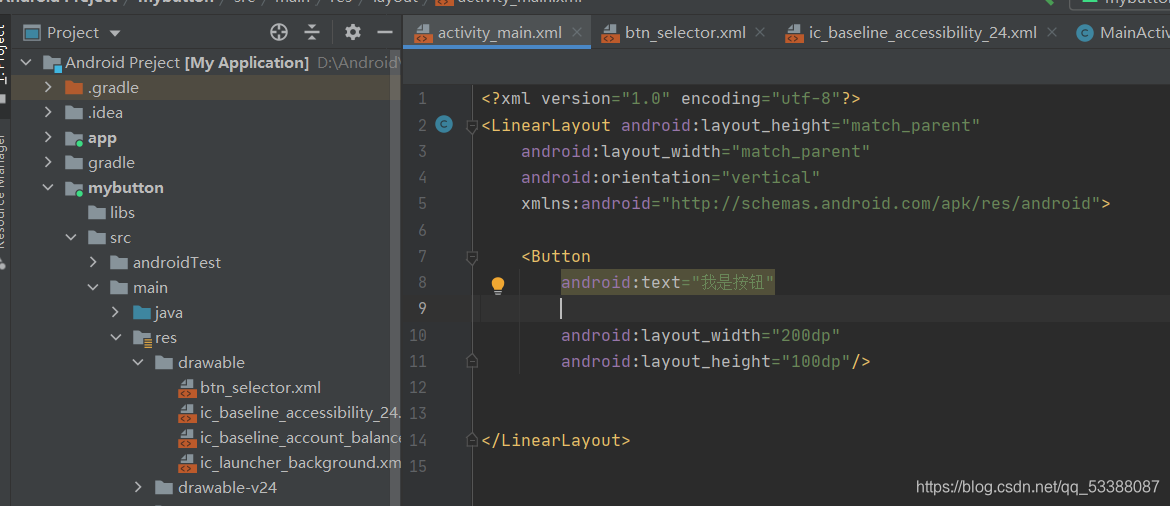1170x506 pixels.
Task: Click the locate/select opened file target icon
Action: pos(278,32)
